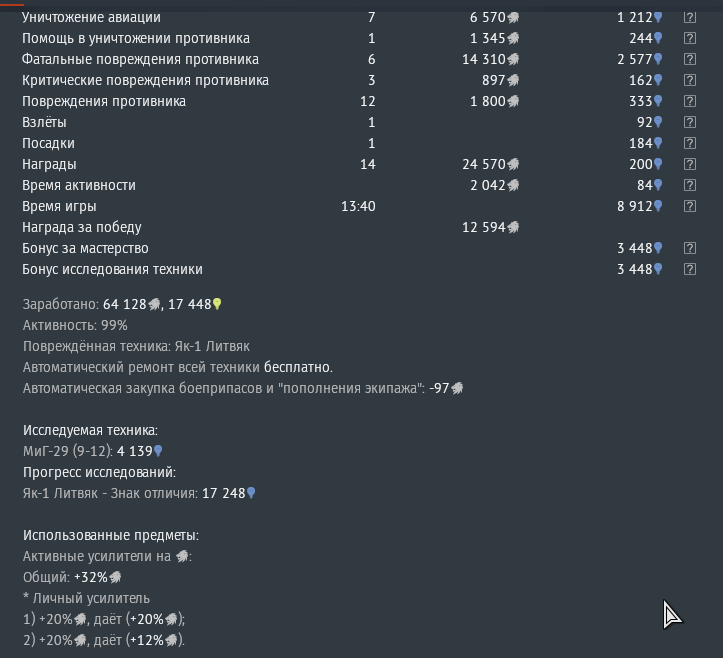Show help for Критические повреждения противника
This screenshot has width=723, height=658.
tap(689, 81)
